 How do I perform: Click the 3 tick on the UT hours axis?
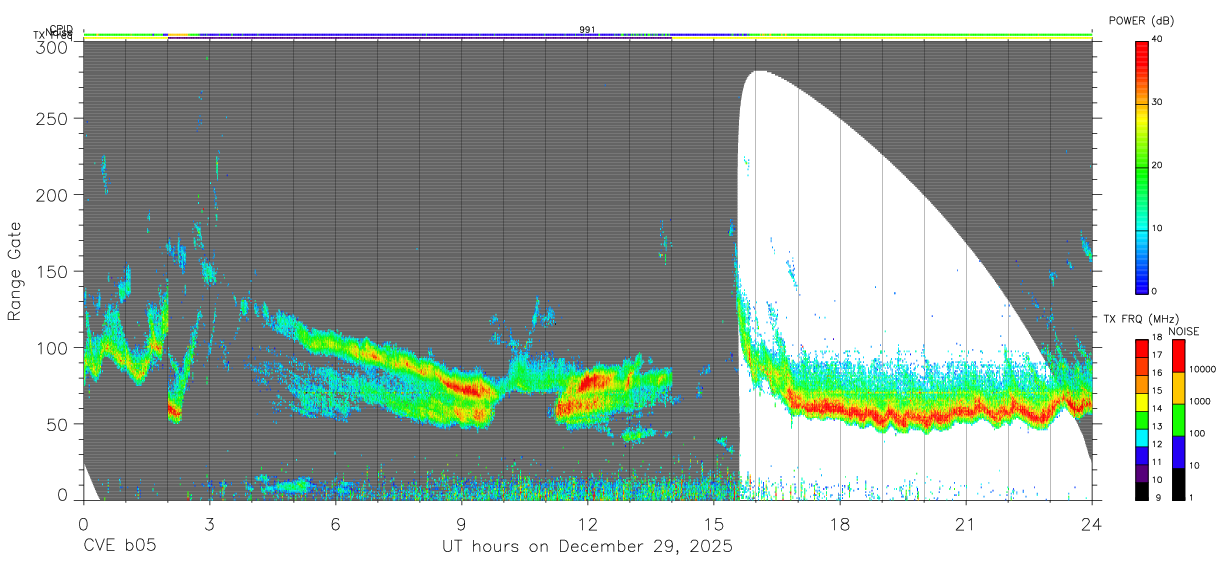coord(210,524)
